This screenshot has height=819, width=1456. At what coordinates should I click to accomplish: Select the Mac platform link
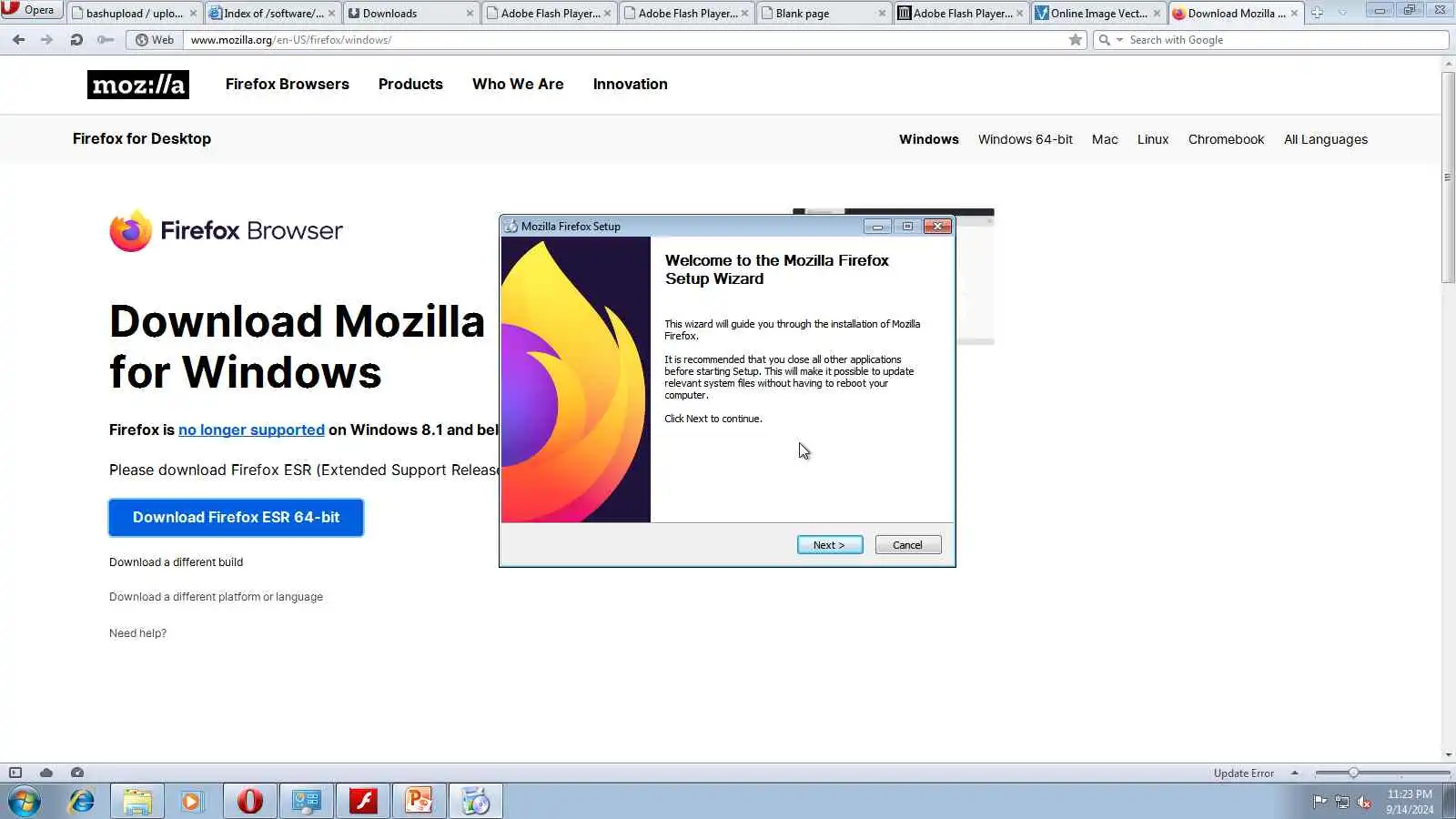pos(1105,139)
